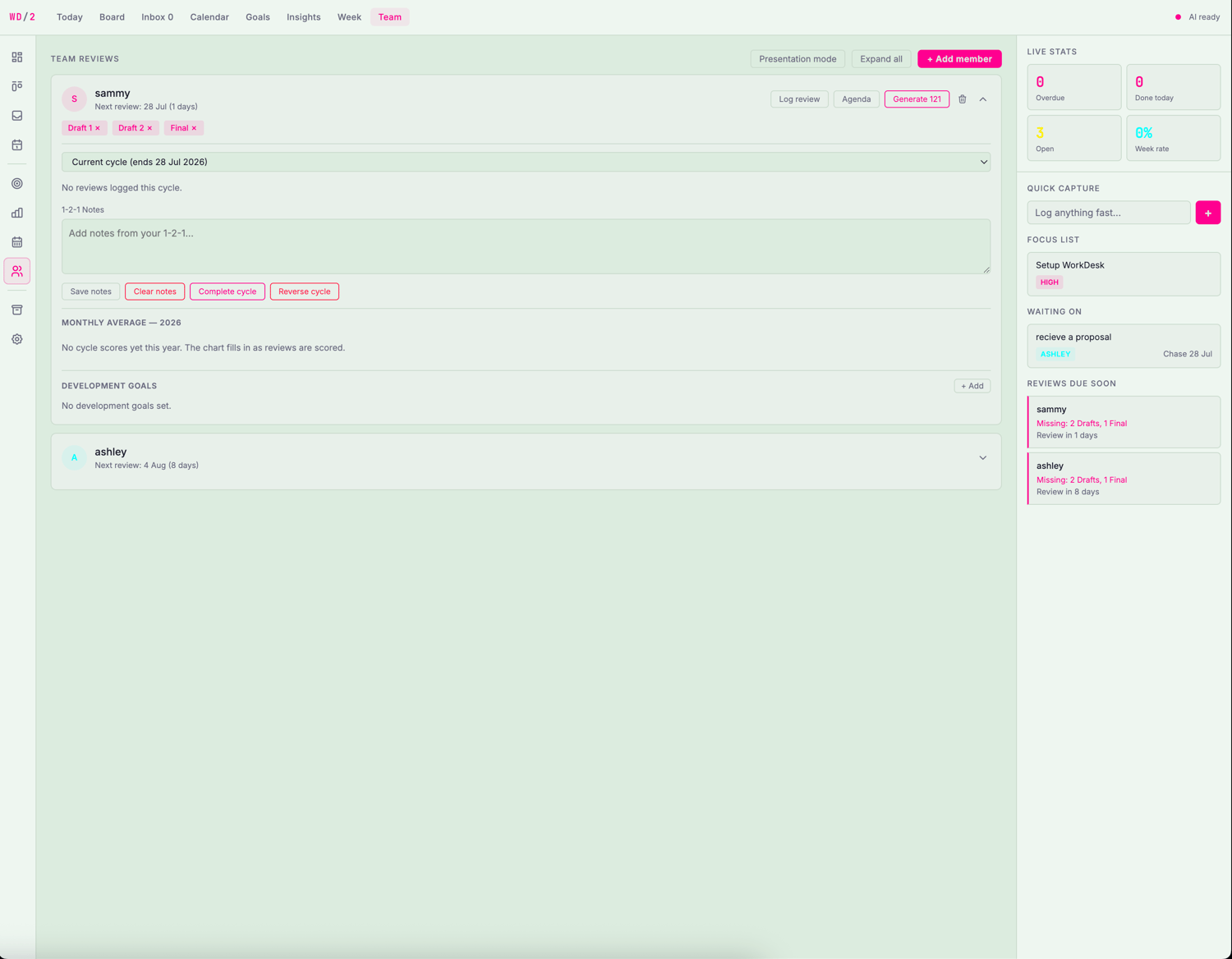Open the Settings gear sidebar icon

click(17, 339)
